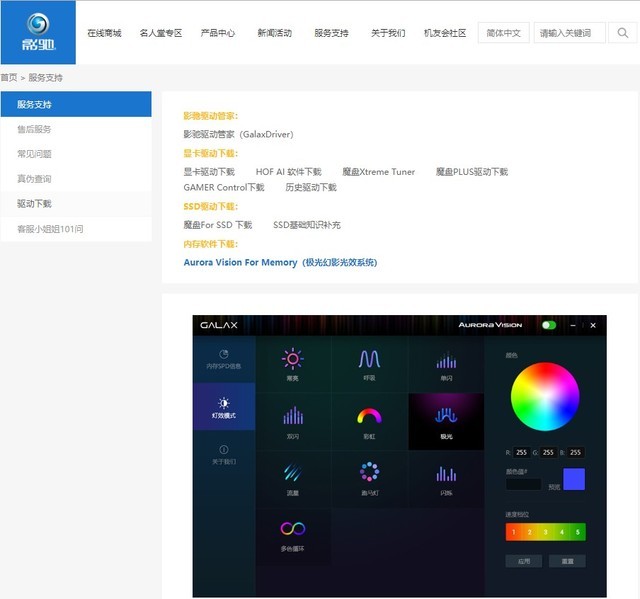Select the 单闪 lighting mode
Viewport: 640px width, 599px height.
(446, 364)
